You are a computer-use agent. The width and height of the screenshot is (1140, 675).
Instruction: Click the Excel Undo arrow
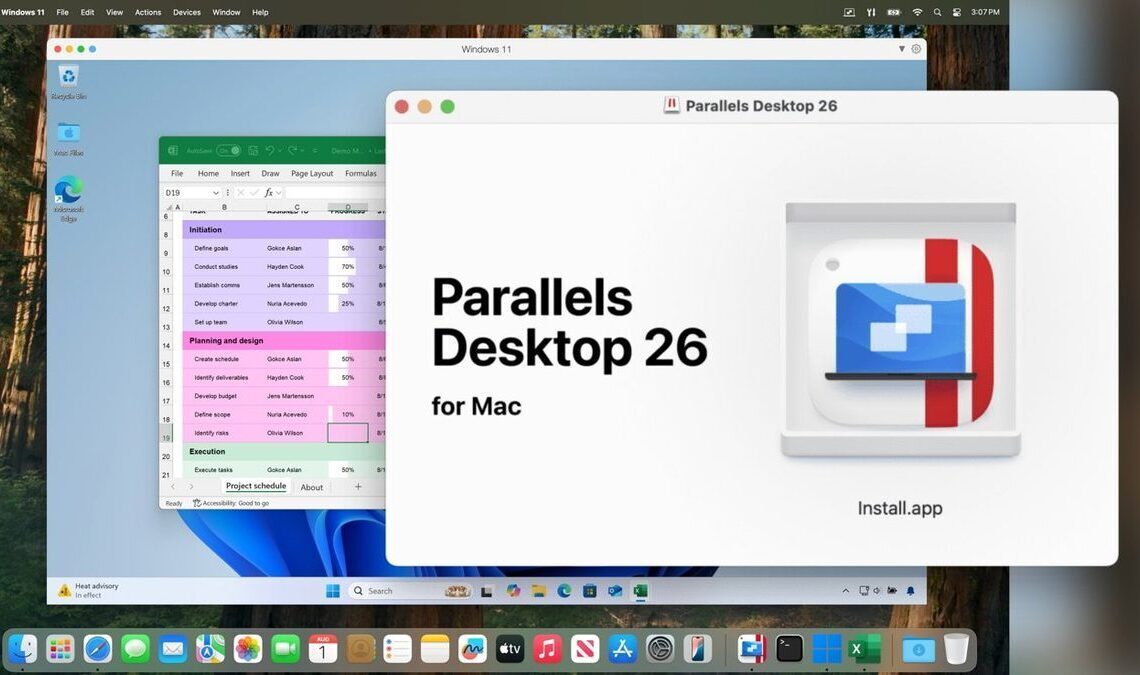270,151
